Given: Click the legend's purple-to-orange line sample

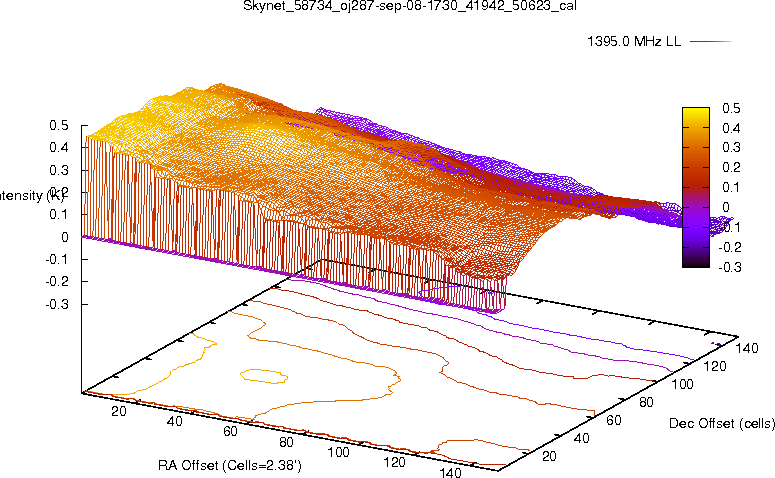Looking at the screenshot, I should (710, 42).
